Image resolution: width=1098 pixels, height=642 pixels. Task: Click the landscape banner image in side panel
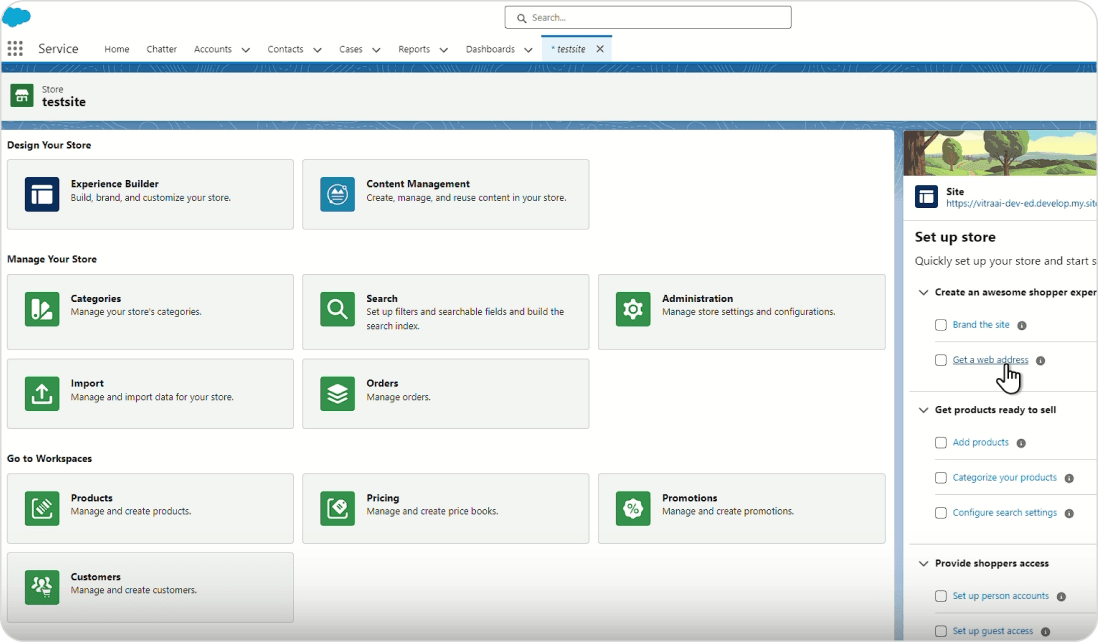coord(1000,153)
